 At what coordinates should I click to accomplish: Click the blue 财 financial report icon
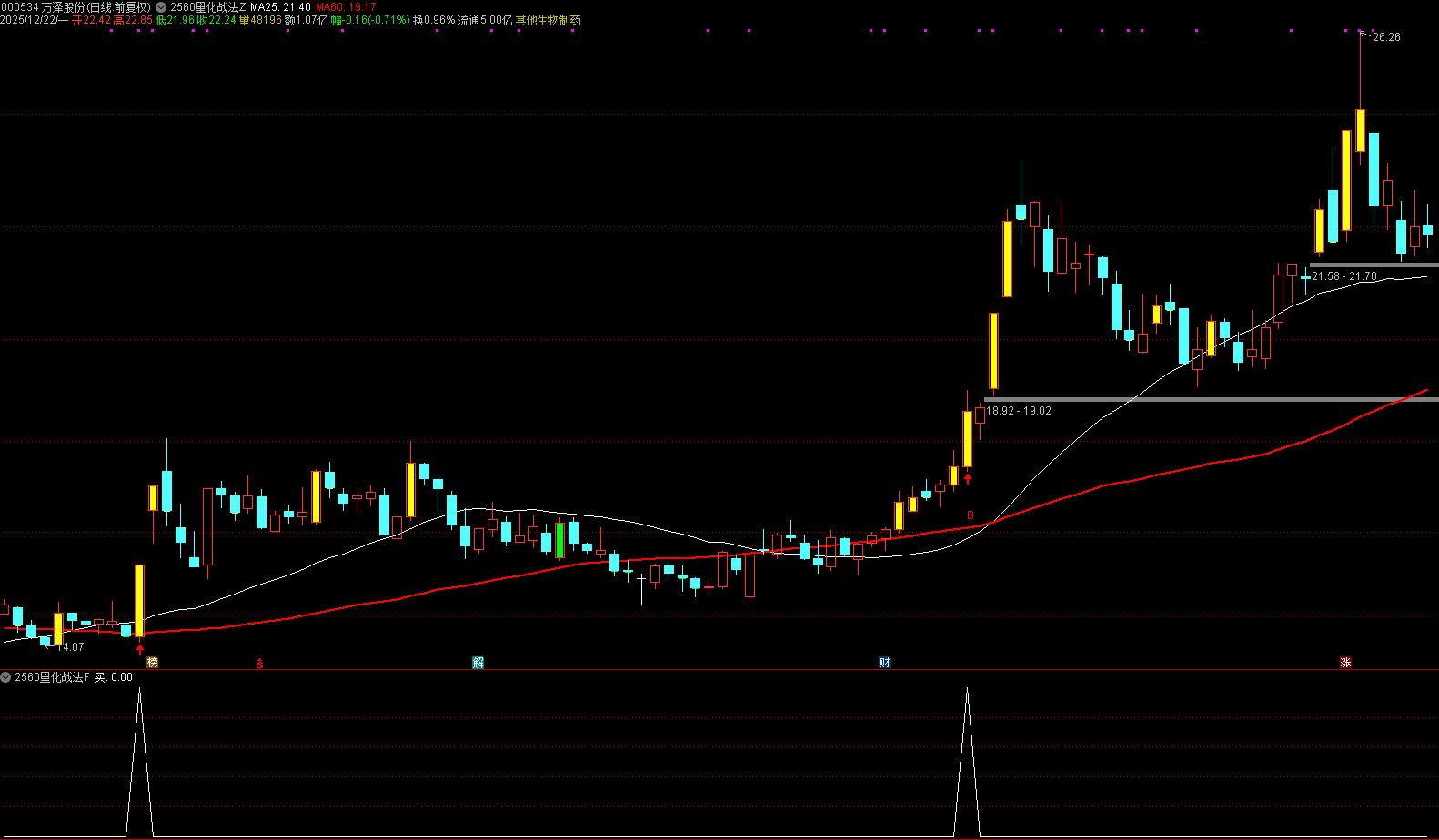click(x=884, y=663)
